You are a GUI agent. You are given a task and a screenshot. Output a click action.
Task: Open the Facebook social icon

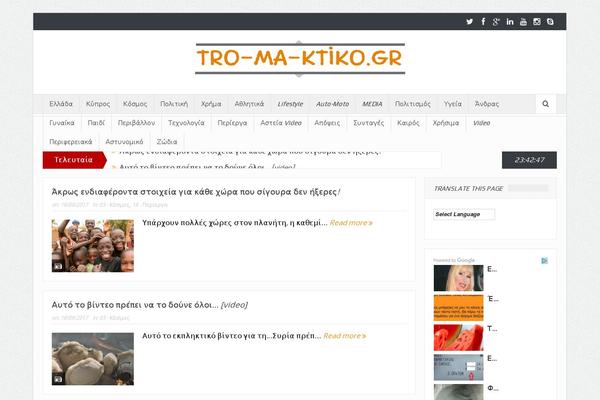point(483,22)
